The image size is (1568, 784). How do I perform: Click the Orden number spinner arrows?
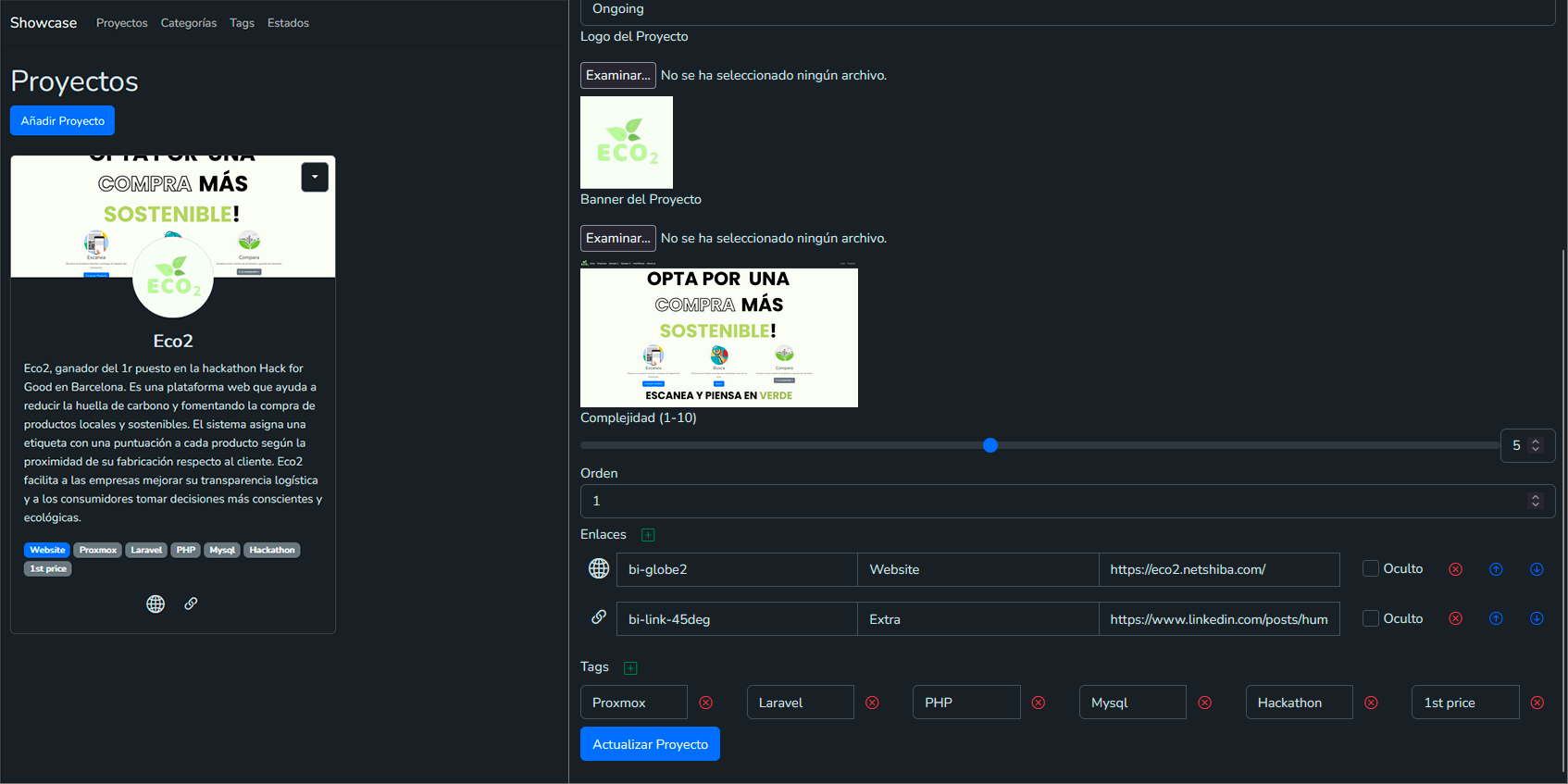[x=1535, y=501]
